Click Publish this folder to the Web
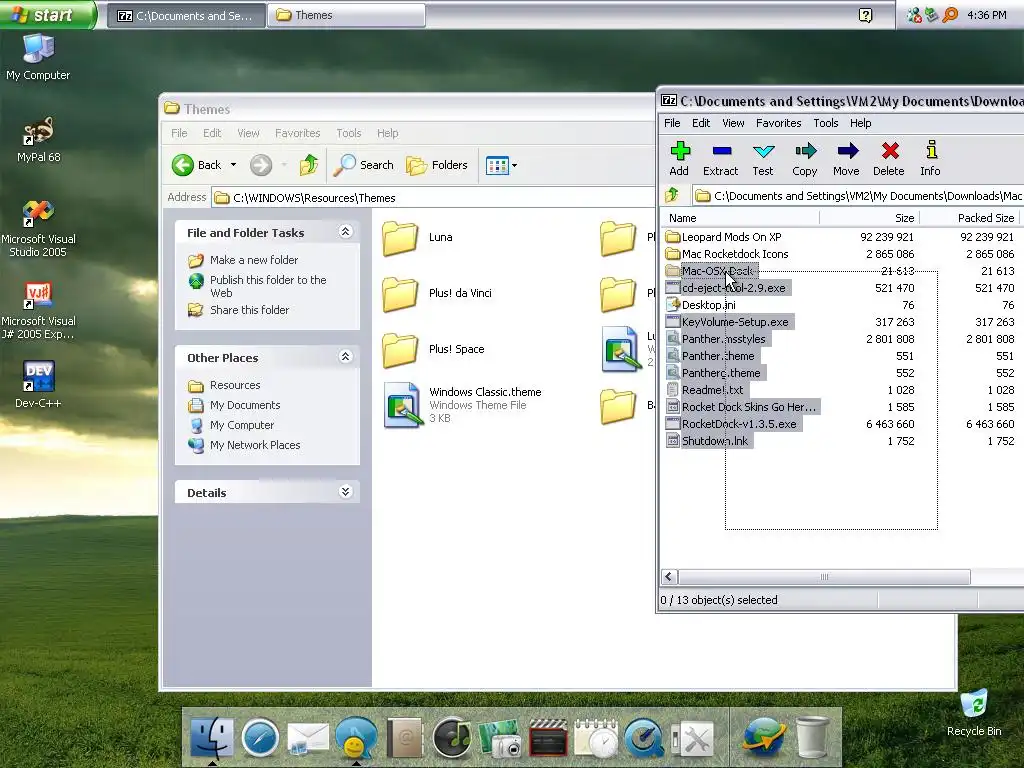The height and width of the screenshot is (768, 1024). coord(268,286)
